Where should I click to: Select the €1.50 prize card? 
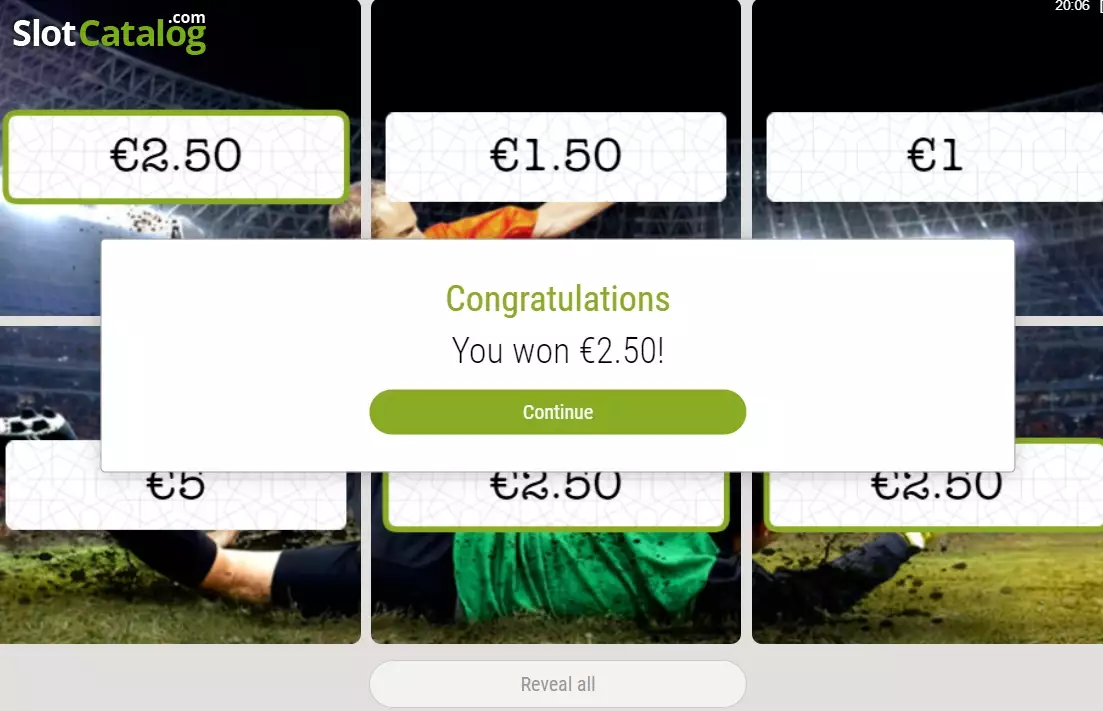click(556, 157)
